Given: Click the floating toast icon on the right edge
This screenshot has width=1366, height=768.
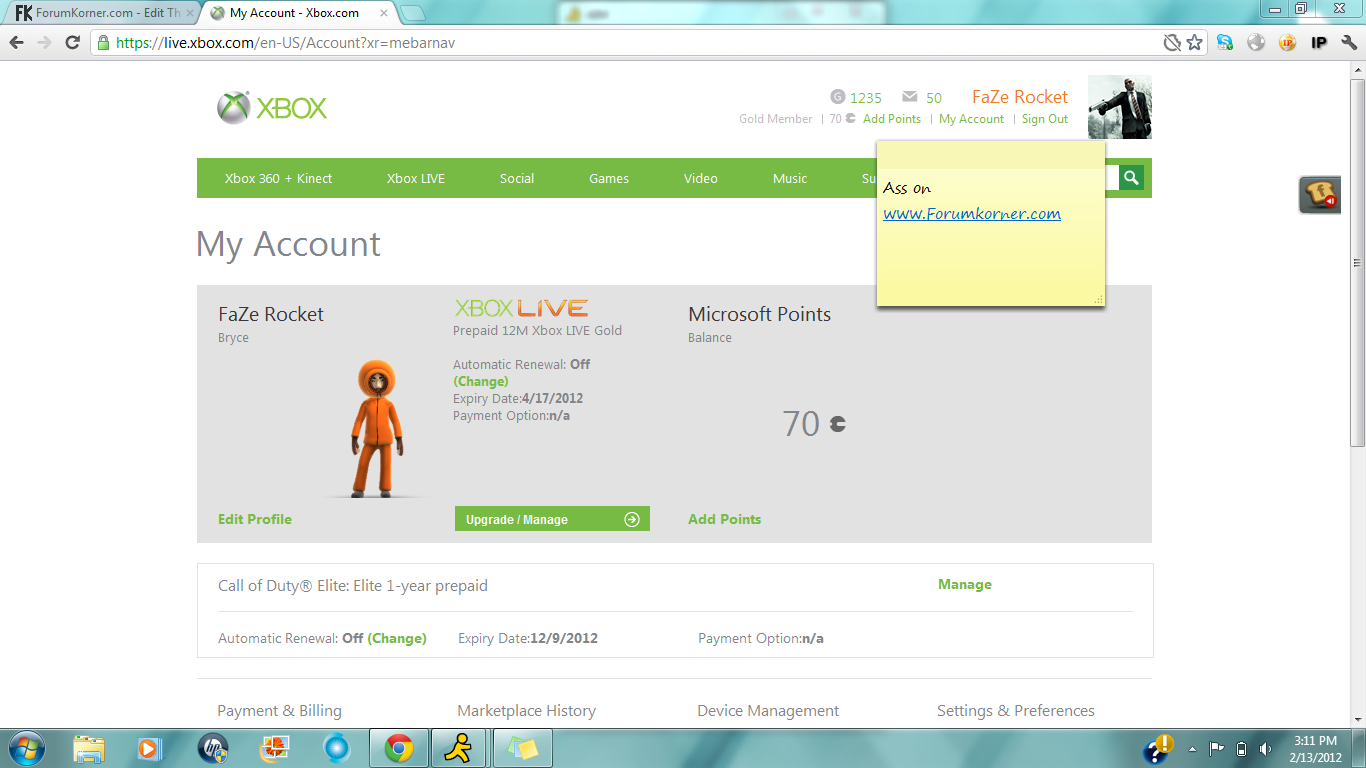Looking at the screenshot, I should pos(1320,194).
